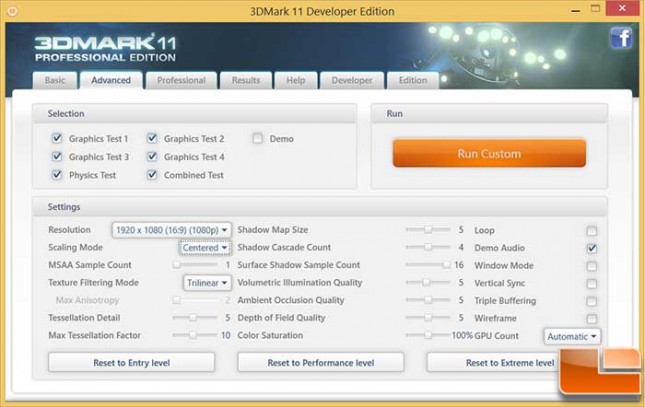Adjust the Tessellation Detail slider
Viewport: 645px width, 407px height.
coord(193,317)
